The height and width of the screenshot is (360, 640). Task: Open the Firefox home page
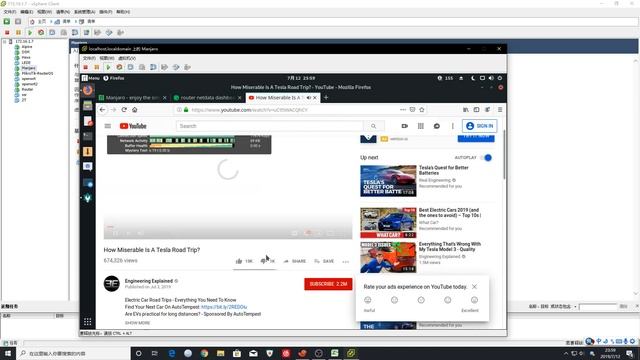(135, 110)
